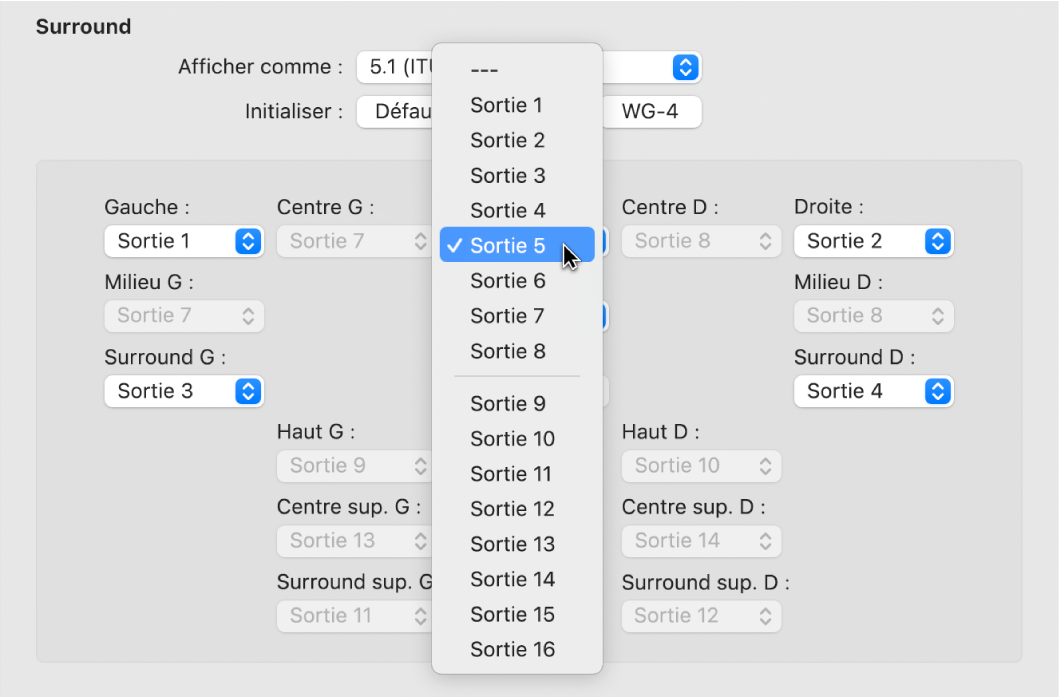Viewport: 1059px width, 697px height.
Task: Open the Droite output dropdown
Action: 873,241
